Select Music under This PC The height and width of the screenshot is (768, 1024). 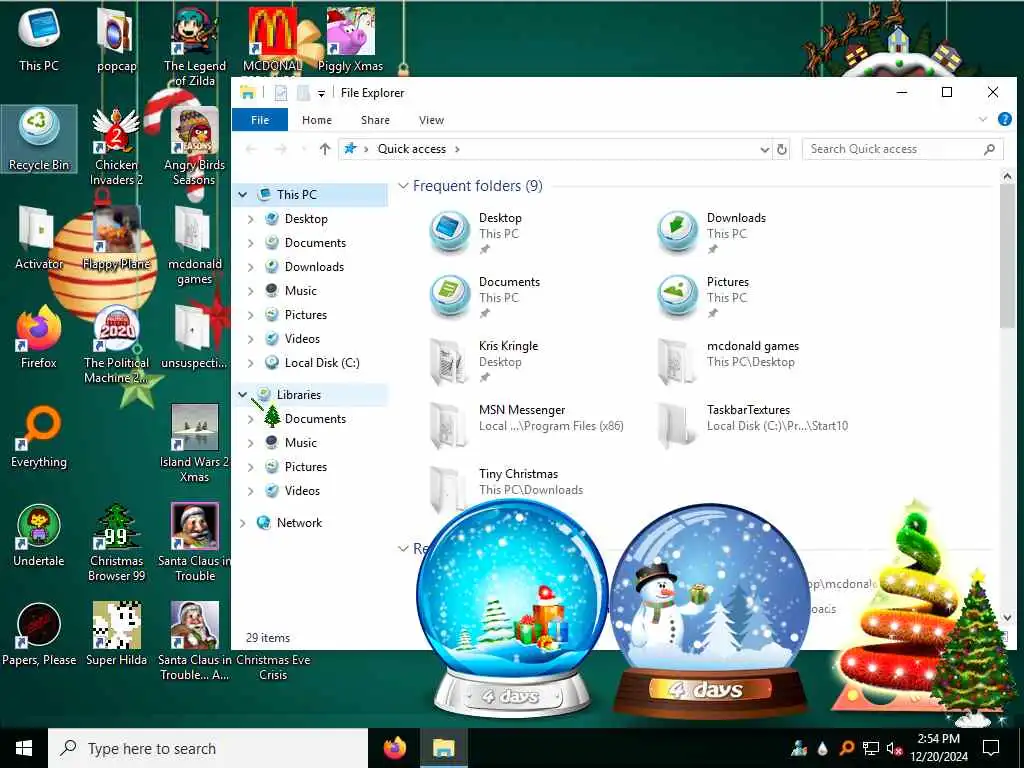pos(300,291)
